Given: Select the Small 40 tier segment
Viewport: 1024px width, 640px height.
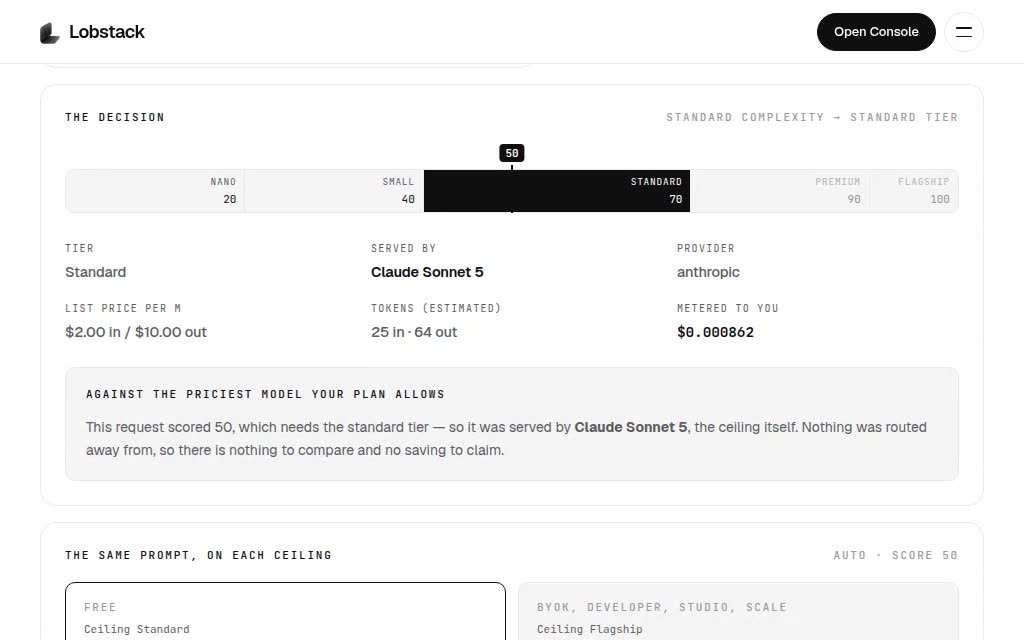Looking at the screenshot, I should (334, 191).
